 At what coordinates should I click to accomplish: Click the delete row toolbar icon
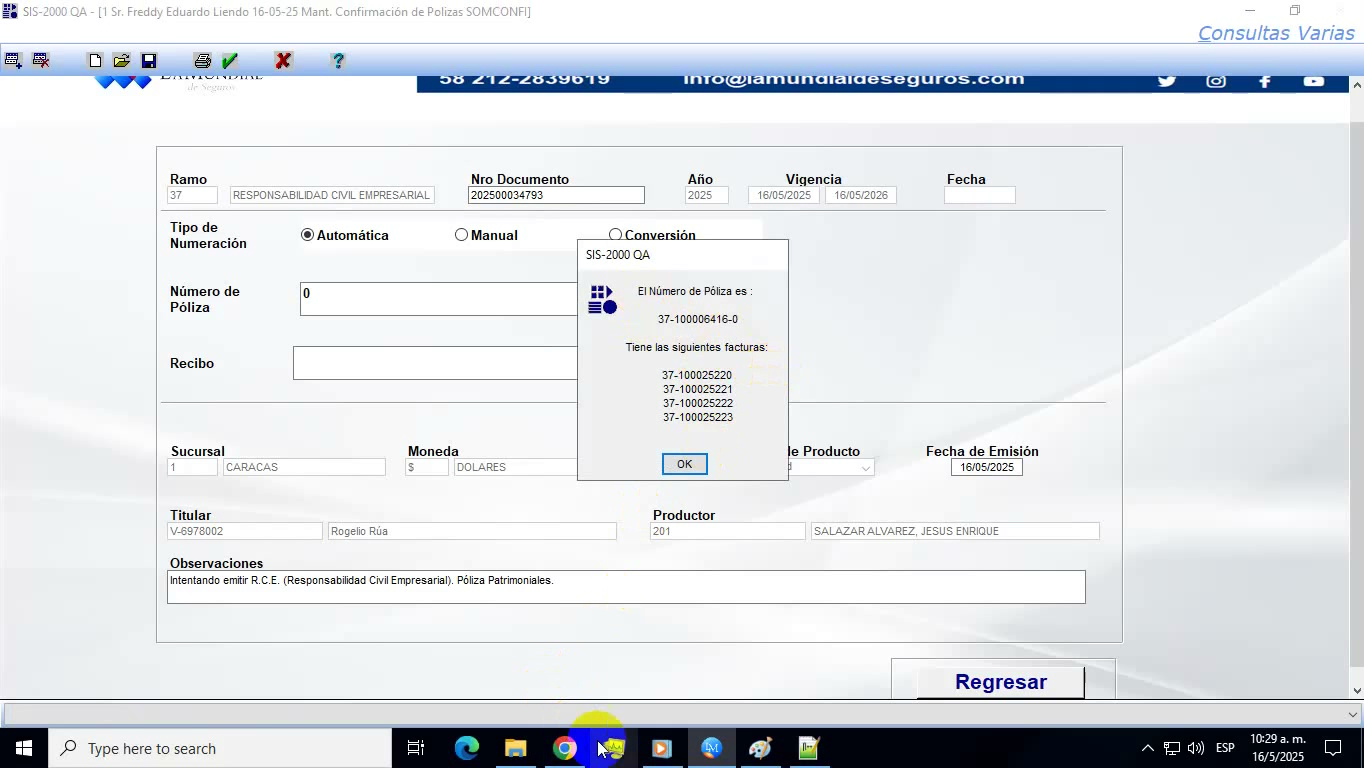[x=41, y=61]
